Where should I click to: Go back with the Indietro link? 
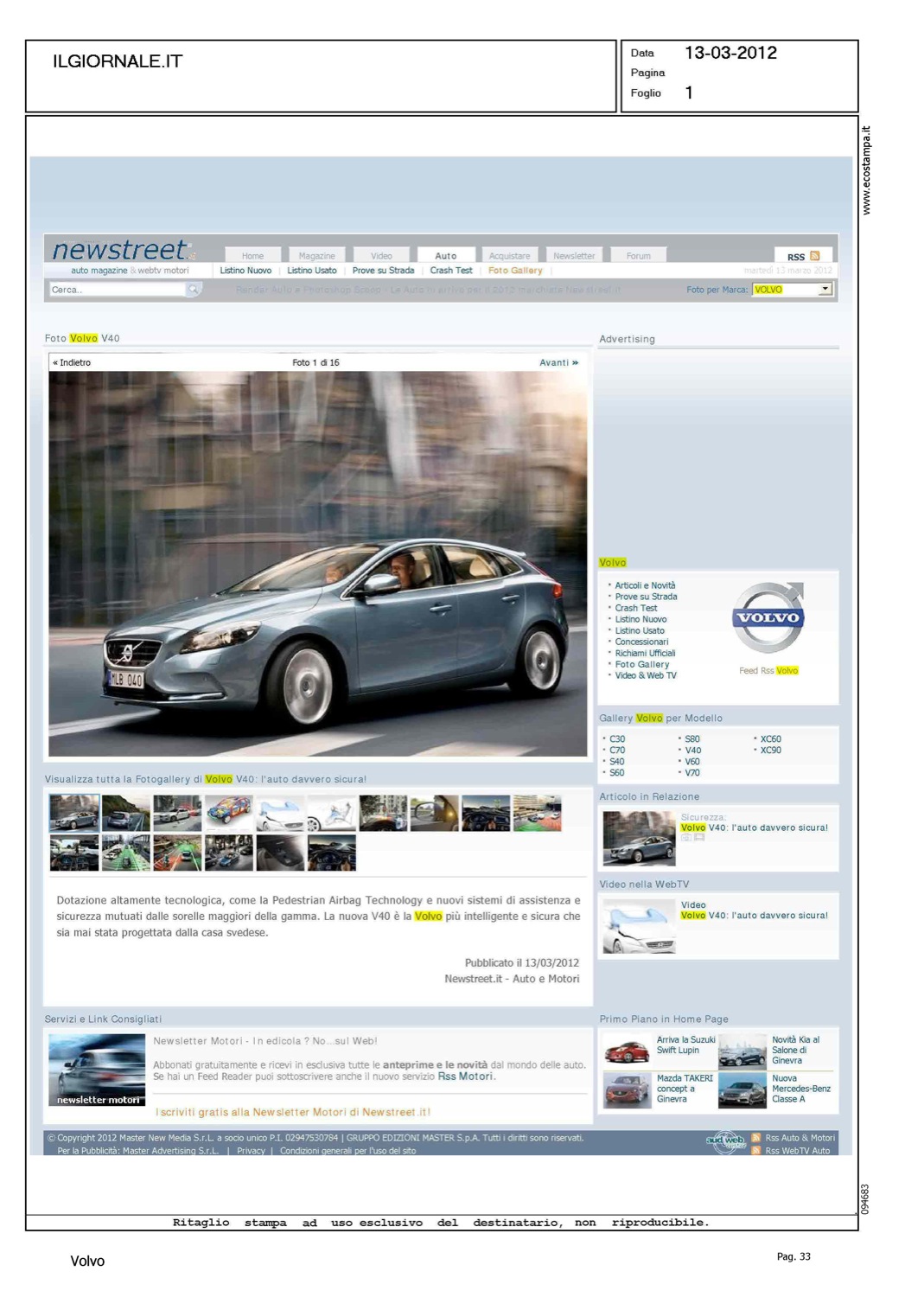[72, 363]
